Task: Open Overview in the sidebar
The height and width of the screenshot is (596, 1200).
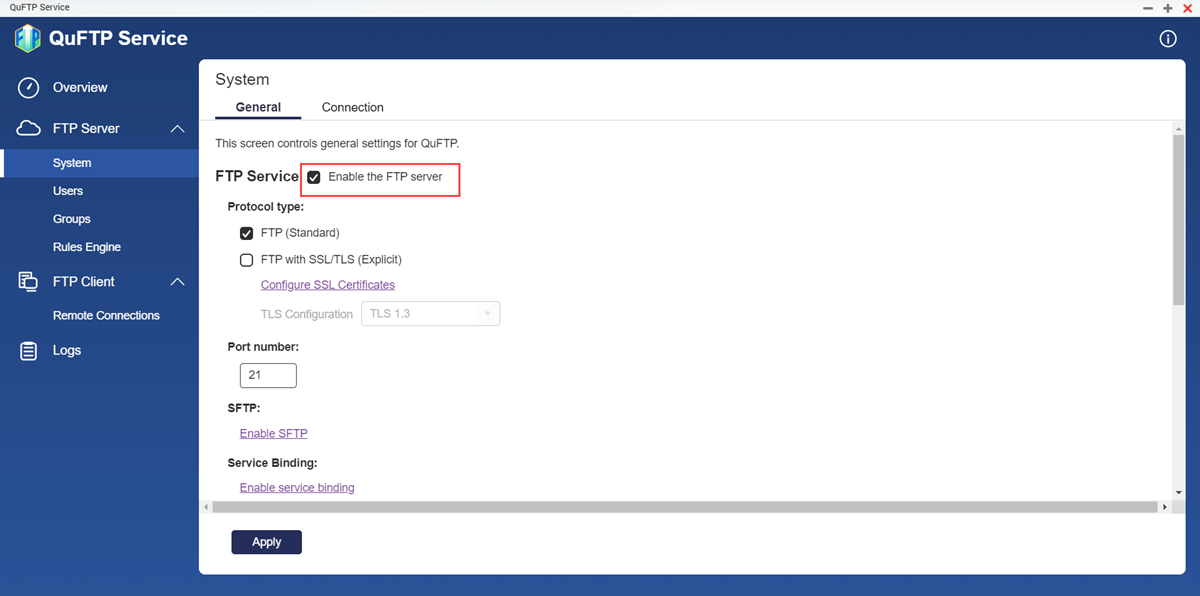Action: [x=80, y=88]
